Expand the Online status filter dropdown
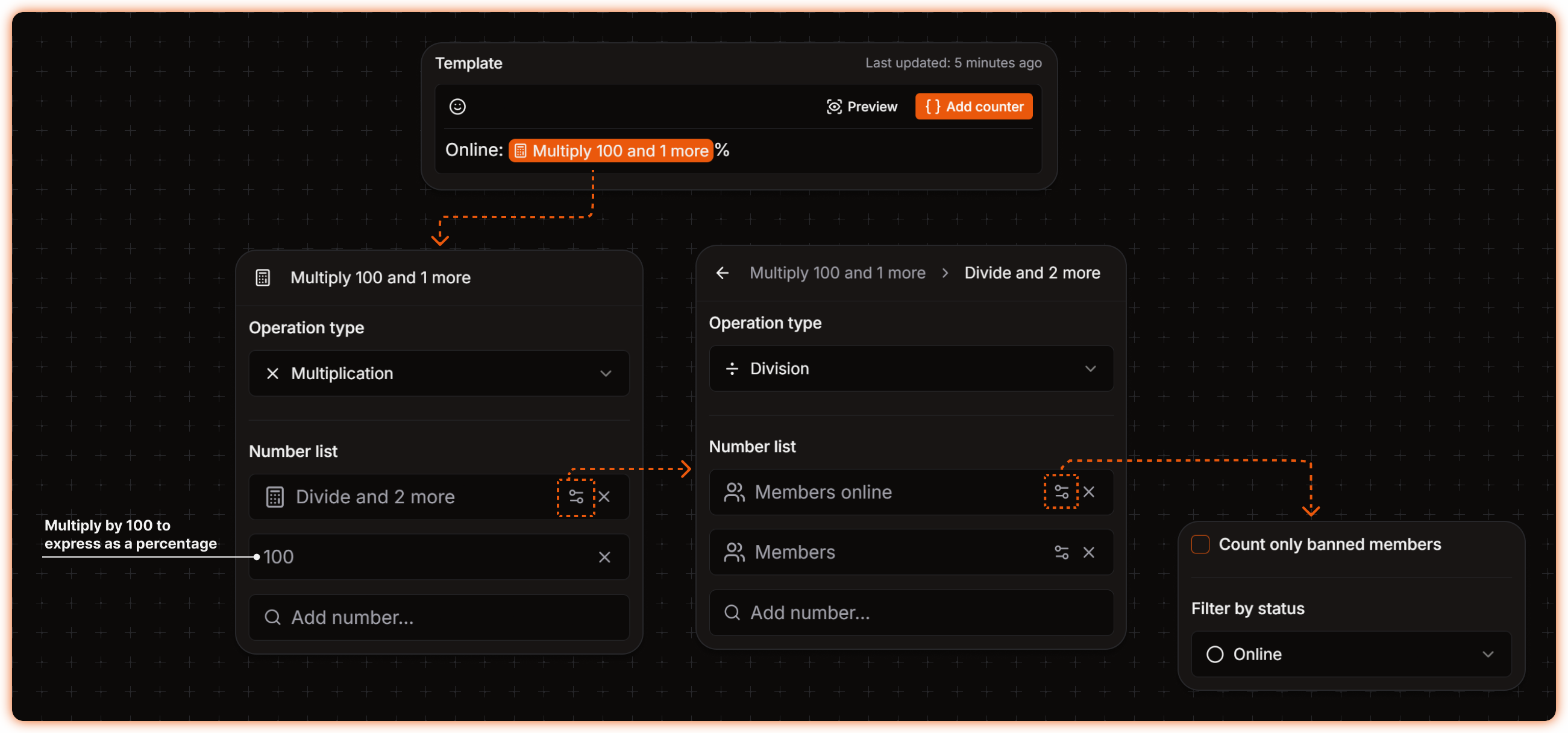This screenshot has height=733, width=1568. pos(1350,655)
